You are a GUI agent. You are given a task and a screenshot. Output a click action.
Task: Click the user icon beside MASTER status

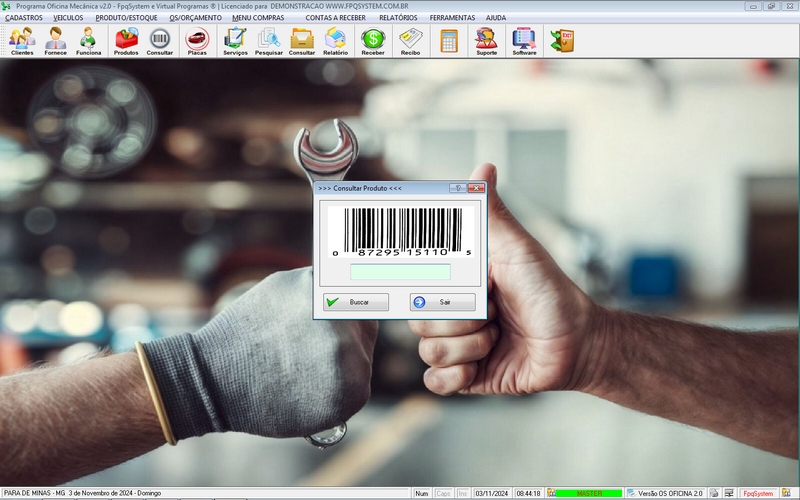[551, 493]
